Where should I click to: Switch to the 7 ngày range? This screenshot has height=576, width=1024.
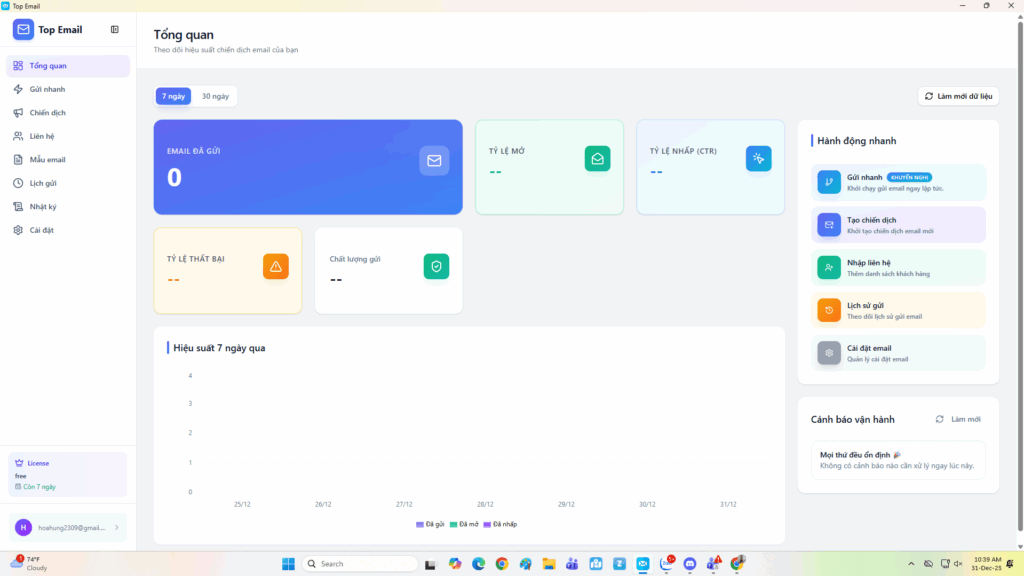174,96
